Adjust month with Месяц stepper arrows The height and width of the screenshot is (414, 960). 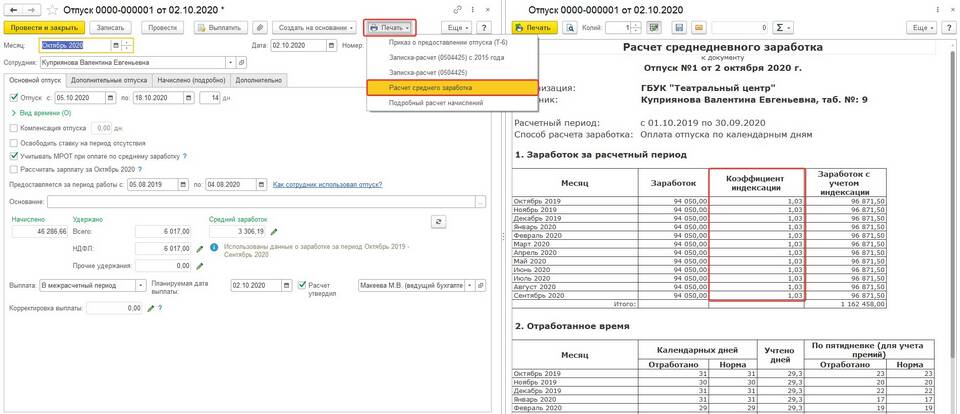tap(127, 45)
